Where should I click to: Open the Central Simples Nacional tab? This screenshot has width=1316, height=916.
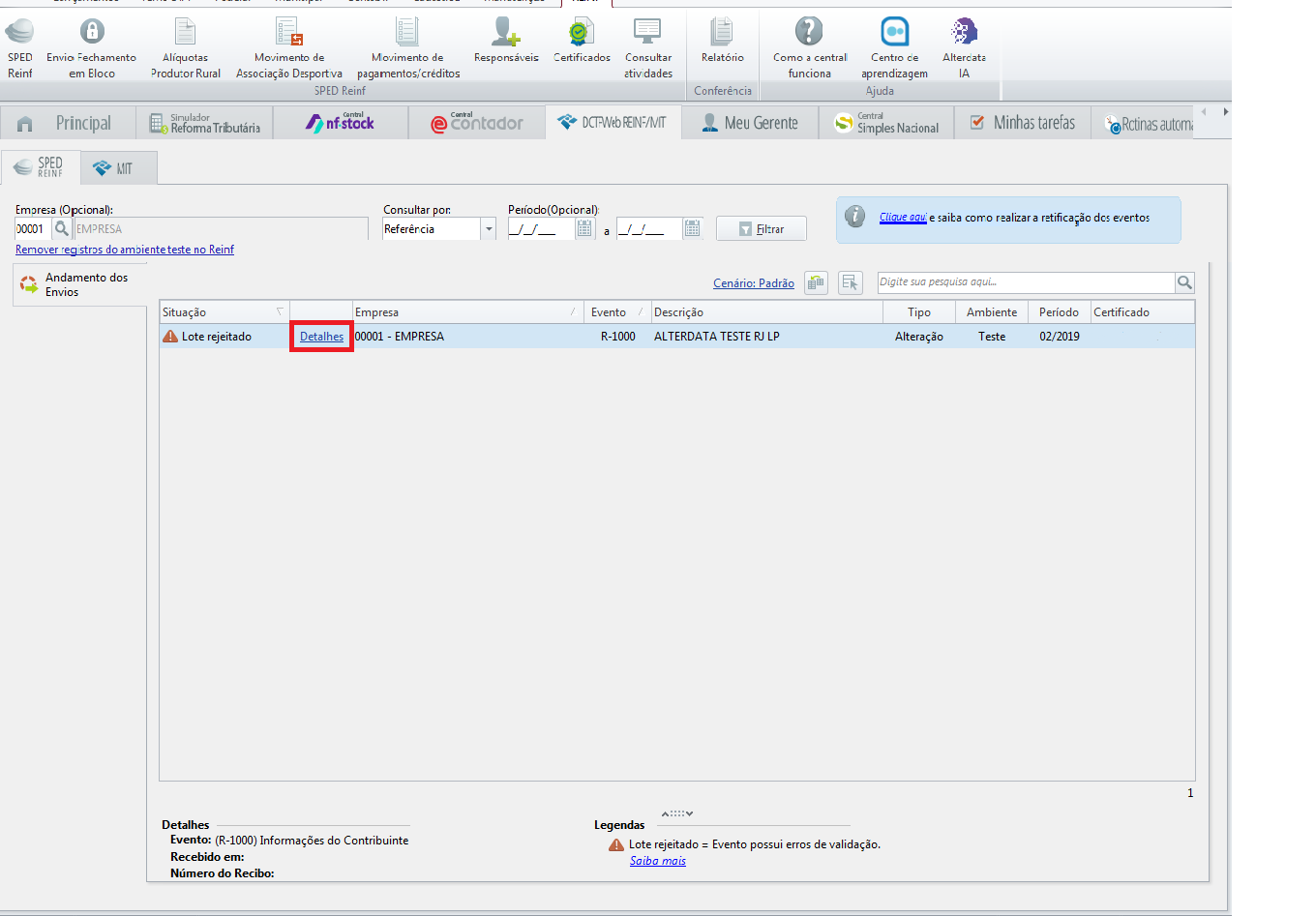(887, 124)
